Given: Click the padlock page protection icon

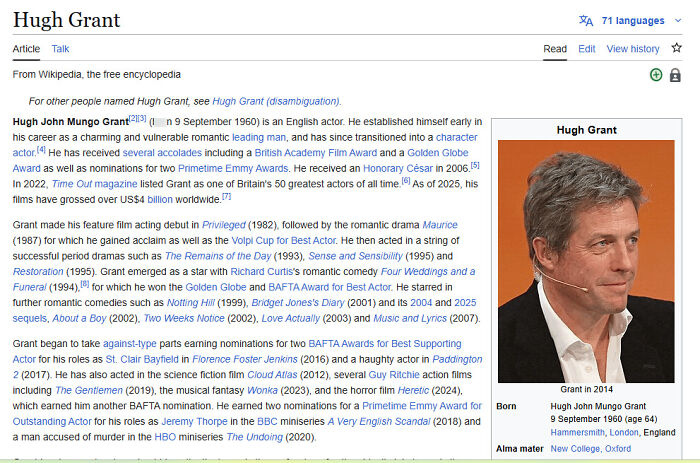Looking at the screenshot, I should 675,75.
